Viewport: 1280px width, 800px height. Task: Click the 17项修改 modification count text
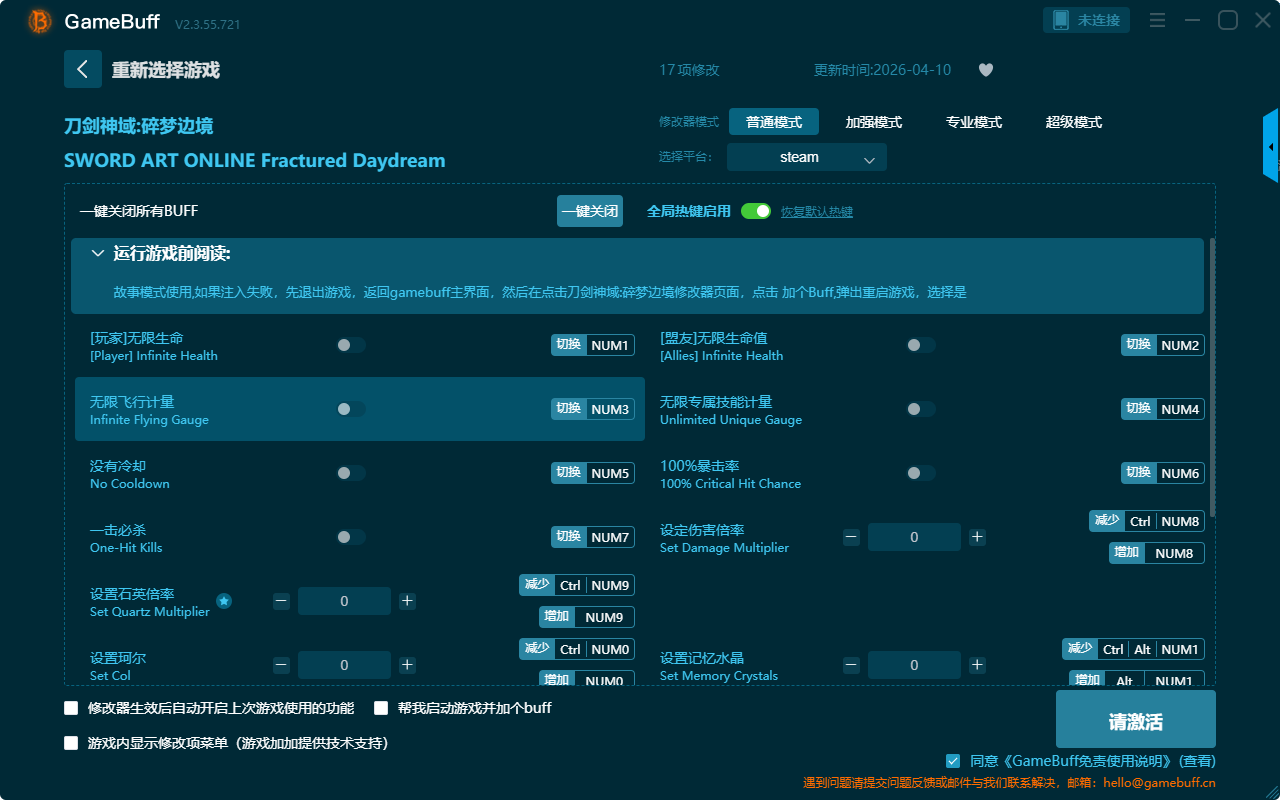[x=689, y=70]
